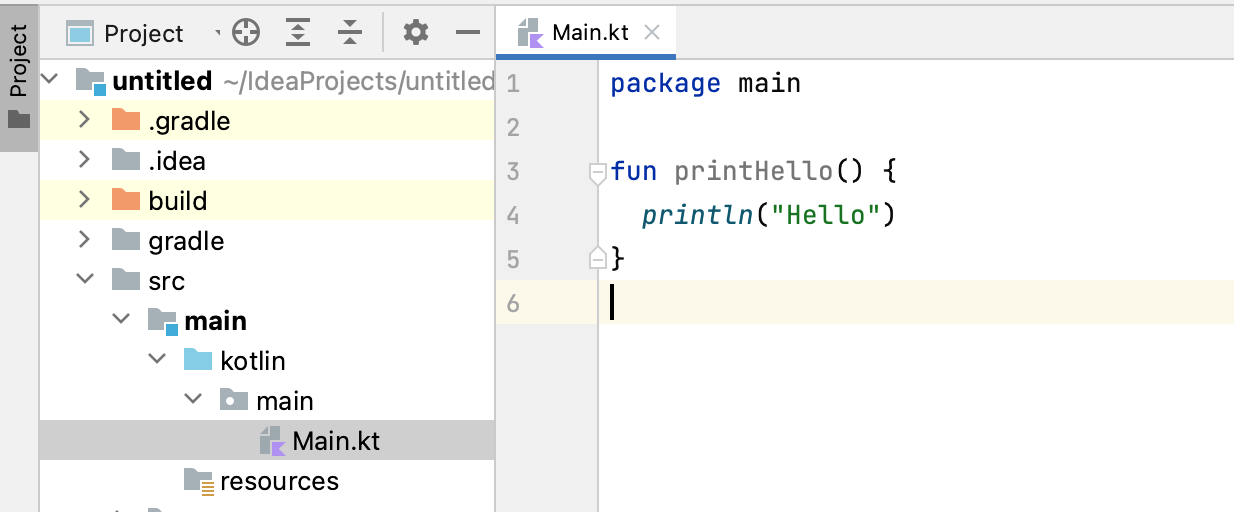
Task: Click the Kotlin file icon beside Main.kt in tree
Action: (x=272, y=441)
